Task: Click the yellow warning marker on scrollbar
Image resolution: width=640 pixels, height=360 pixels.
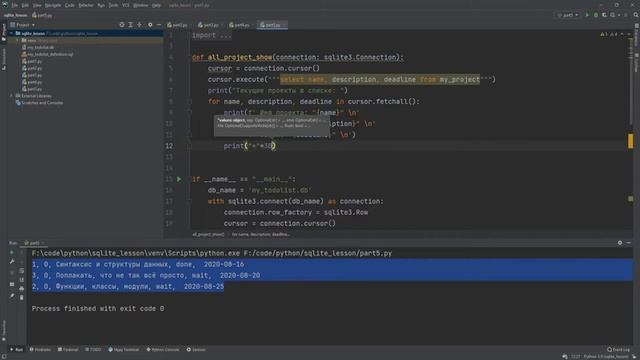Action: 631,141
